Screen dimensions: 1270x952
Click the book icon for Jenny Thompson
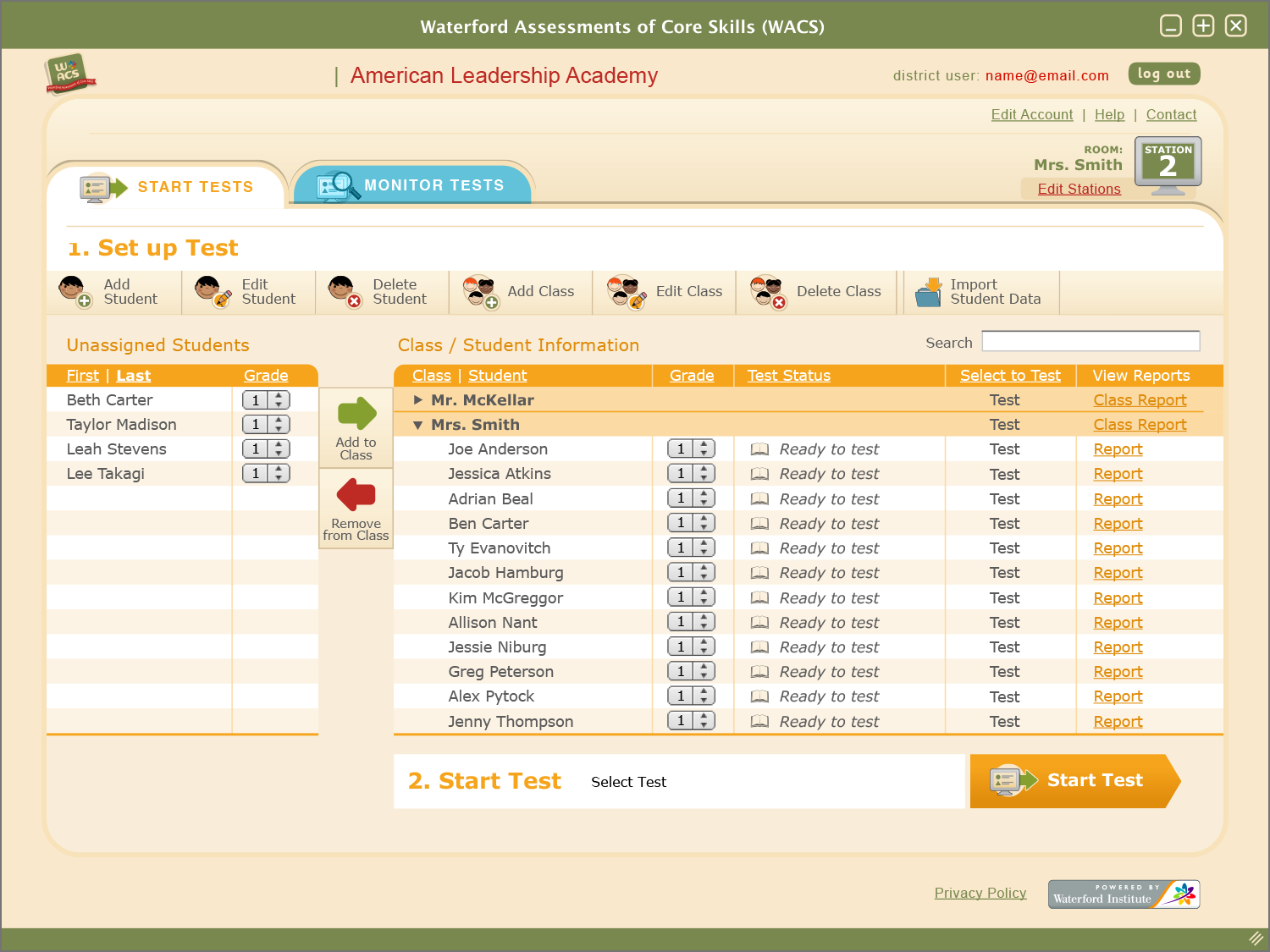[760, 721]
